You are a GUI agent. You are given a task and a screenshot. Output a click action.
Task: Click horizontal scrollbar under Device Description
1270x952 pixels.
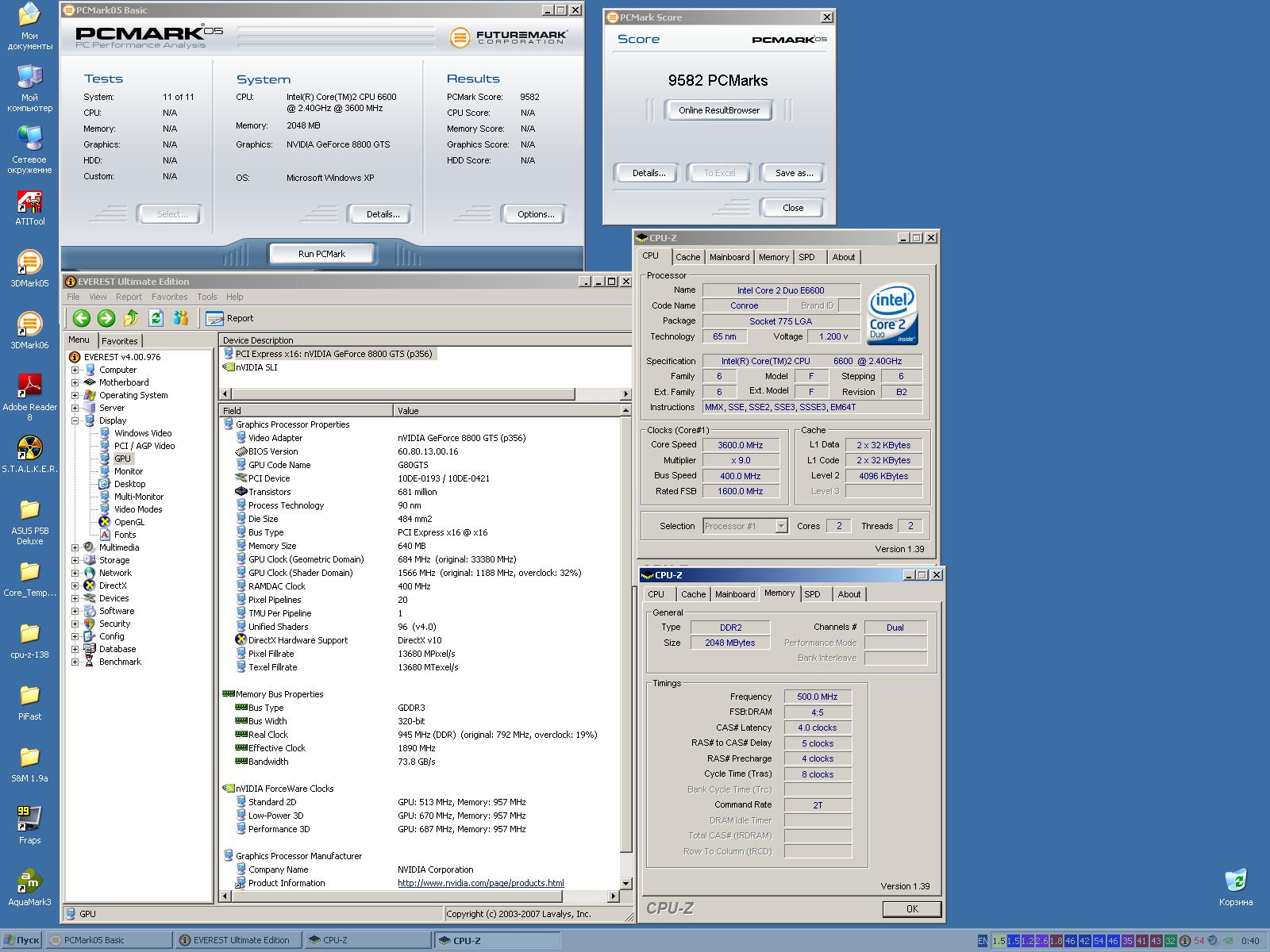tap(425, 393)
